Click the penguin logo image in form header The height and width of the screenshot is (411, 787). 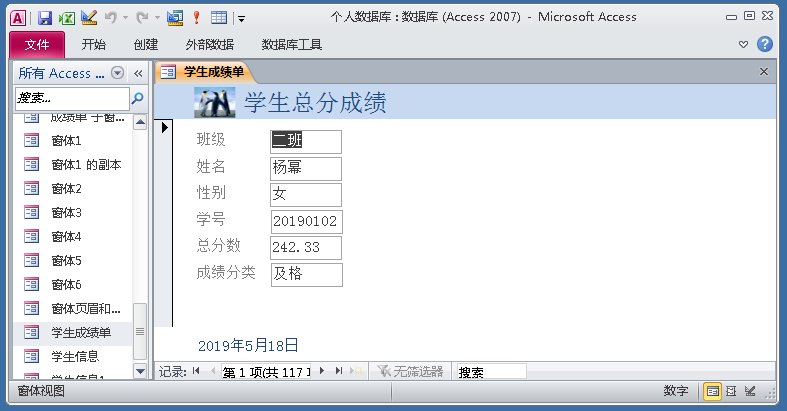click(215, 103)
